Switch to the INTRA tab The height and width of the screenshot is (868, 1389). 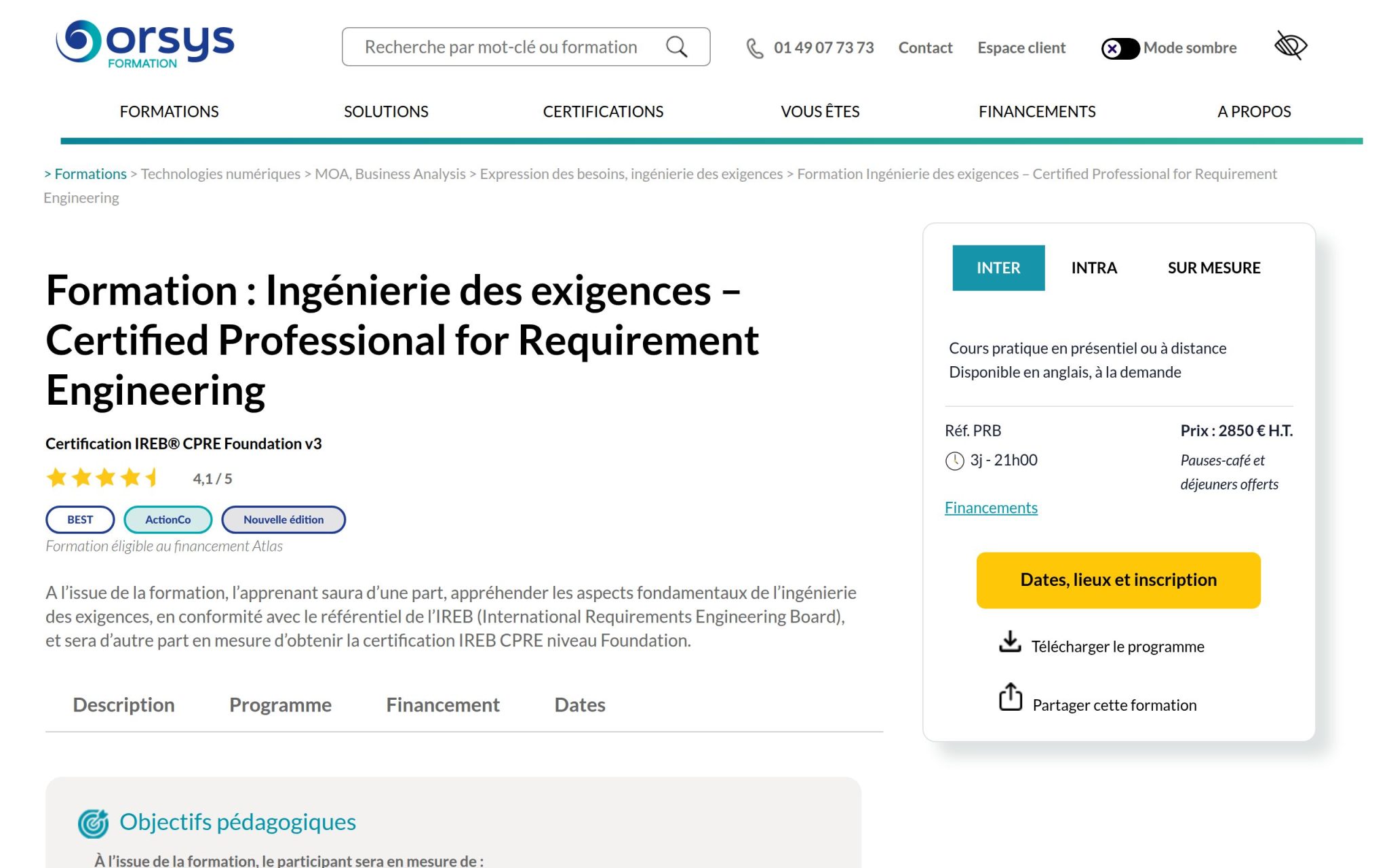[x=1094, y=268]
